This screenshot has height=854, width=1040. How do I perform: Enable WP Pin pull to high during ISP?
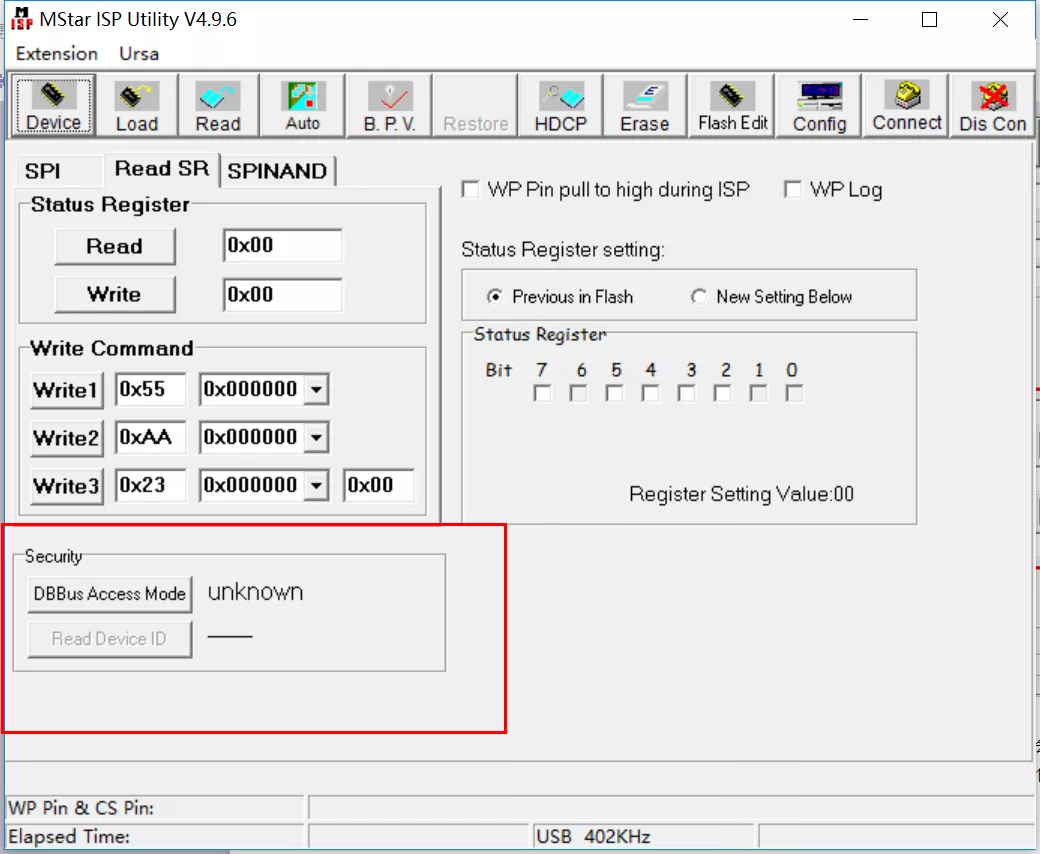click(471, 190)
